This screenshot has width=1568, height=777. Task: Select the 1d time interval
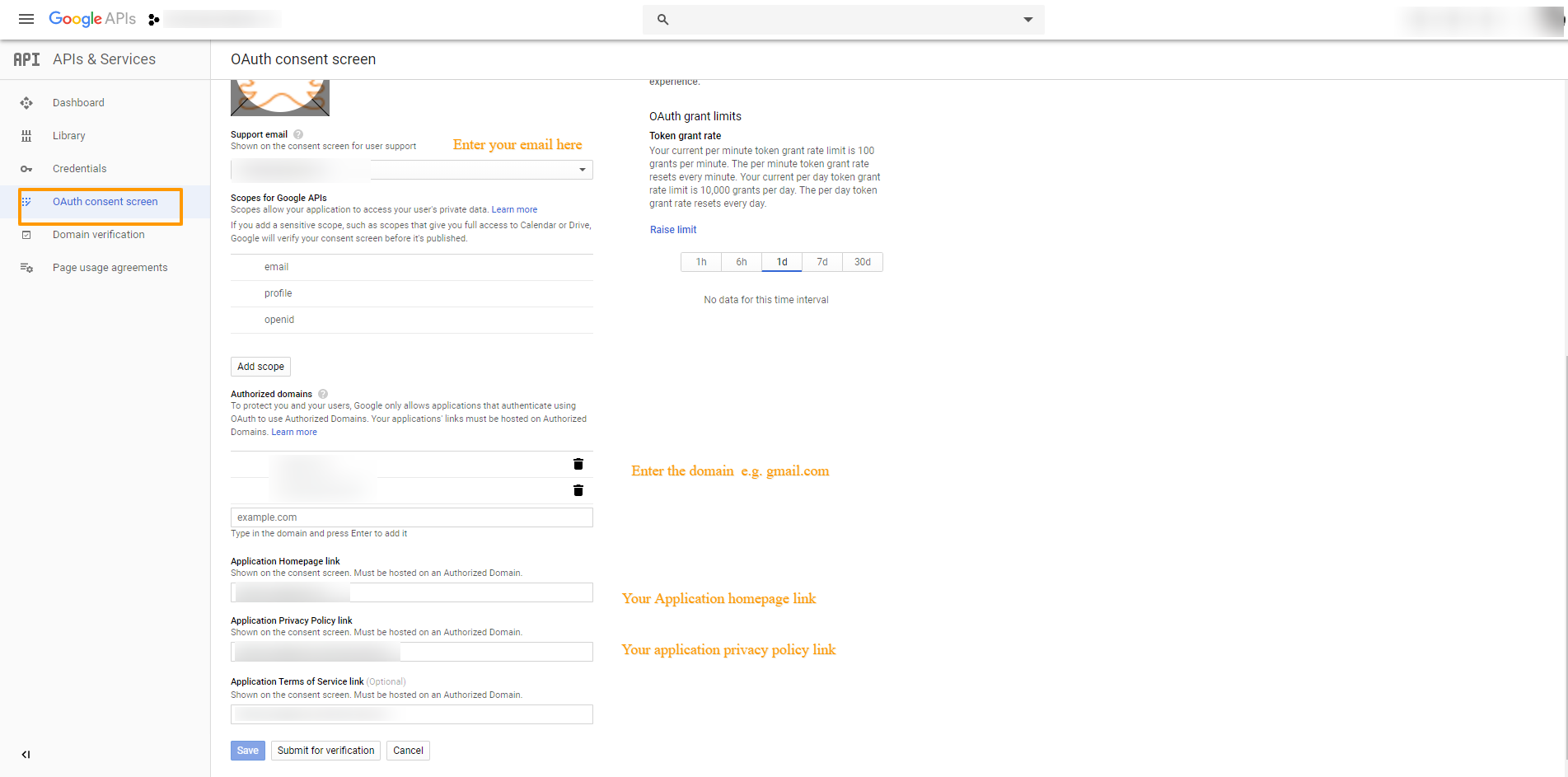pos(782,262)
